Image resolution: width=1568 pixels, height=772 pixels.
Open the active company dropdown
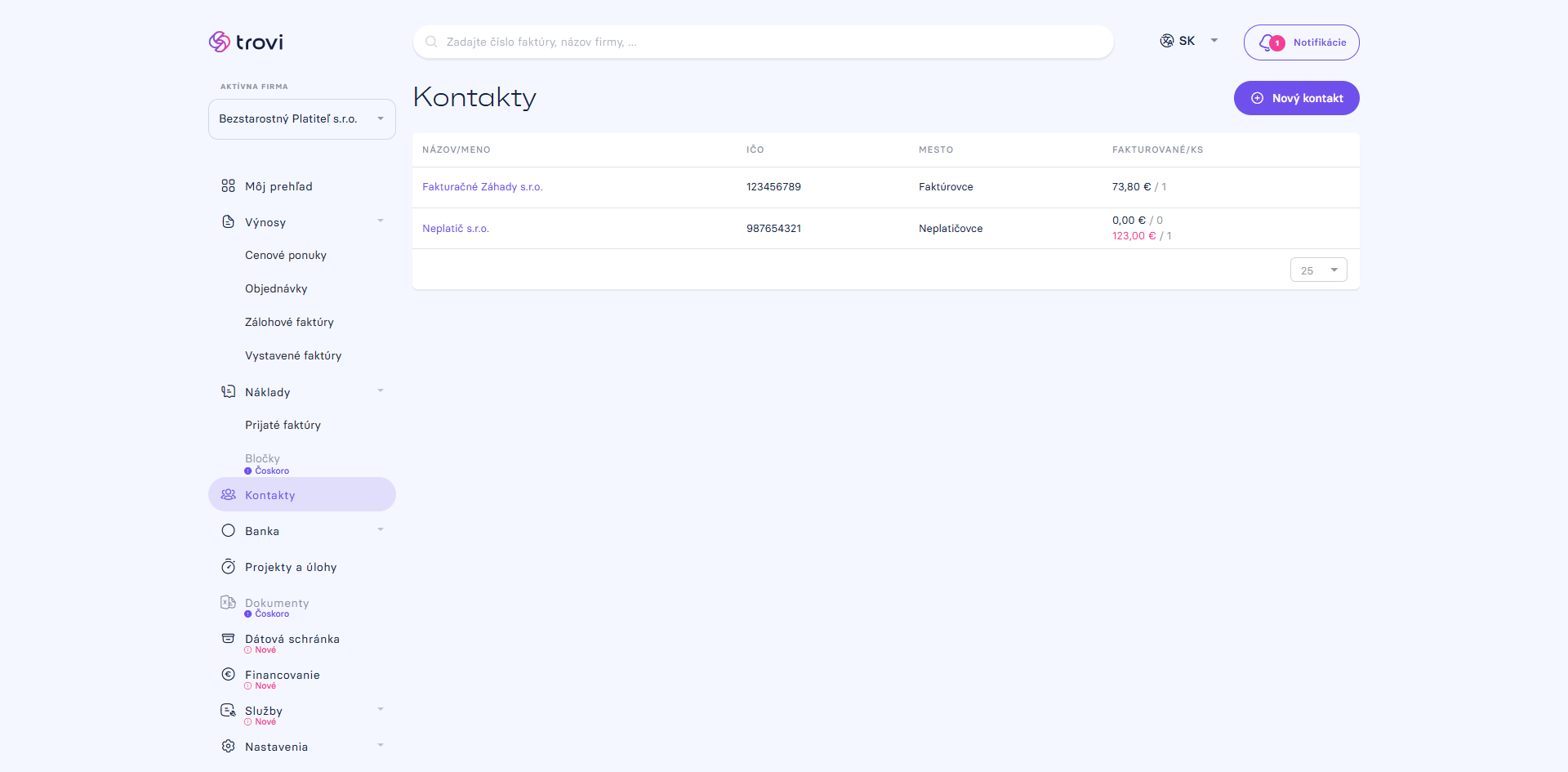pyautogui.click(x=302, y=119)
